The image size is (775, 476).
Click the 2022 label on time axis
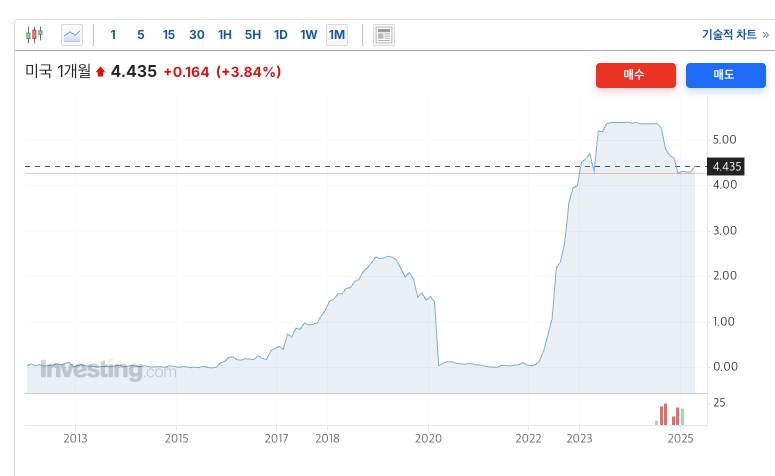[x=528, y=438]
